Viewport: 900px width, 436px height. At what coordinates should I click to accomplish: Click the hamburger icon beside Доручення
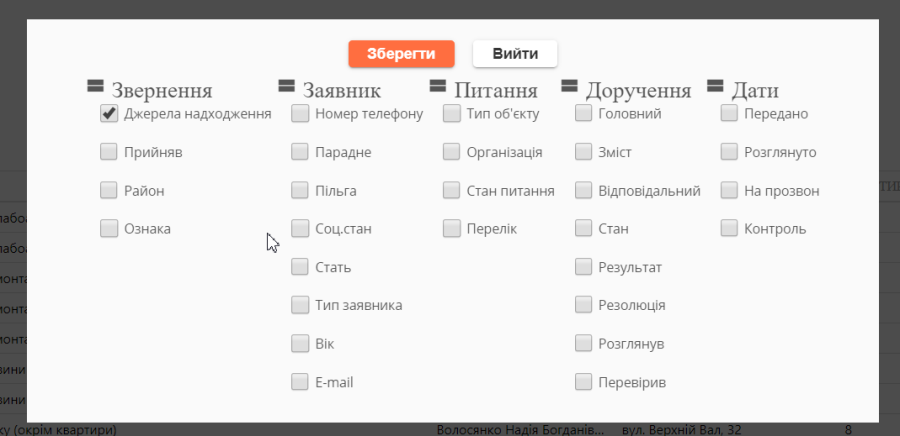click(570, 87)
